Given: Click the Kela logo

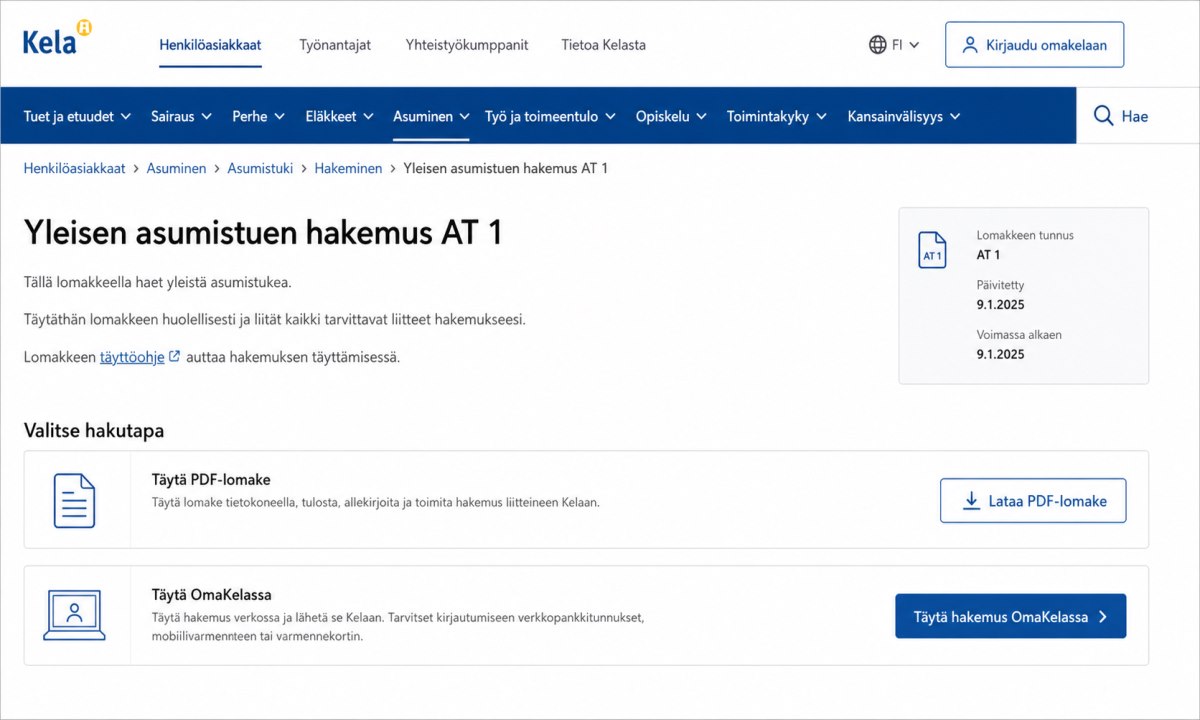Looking at the screenshot, I should 57,38.
